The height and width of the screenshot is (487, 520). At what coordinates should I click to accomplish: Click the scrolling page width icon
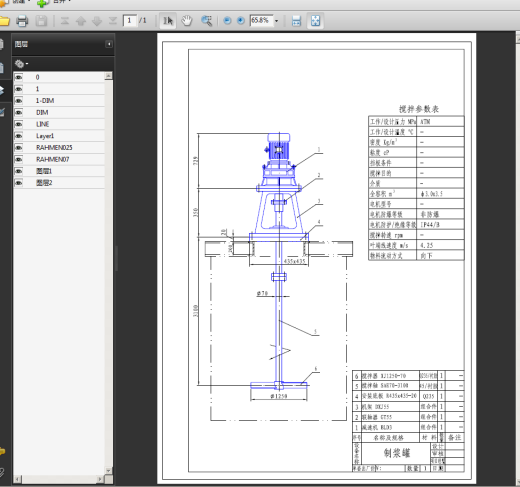[296, 21]
